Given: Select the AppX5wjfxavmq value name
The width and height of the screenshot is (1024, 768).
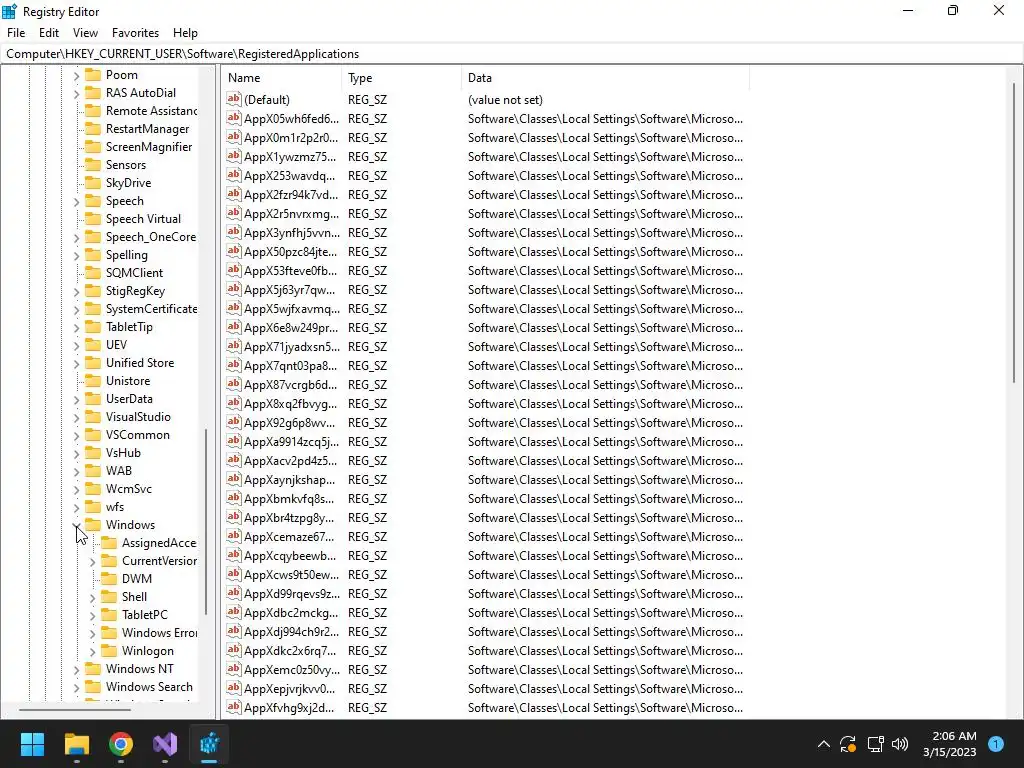Looking at the screenshot, I should (x=292, y=308).
